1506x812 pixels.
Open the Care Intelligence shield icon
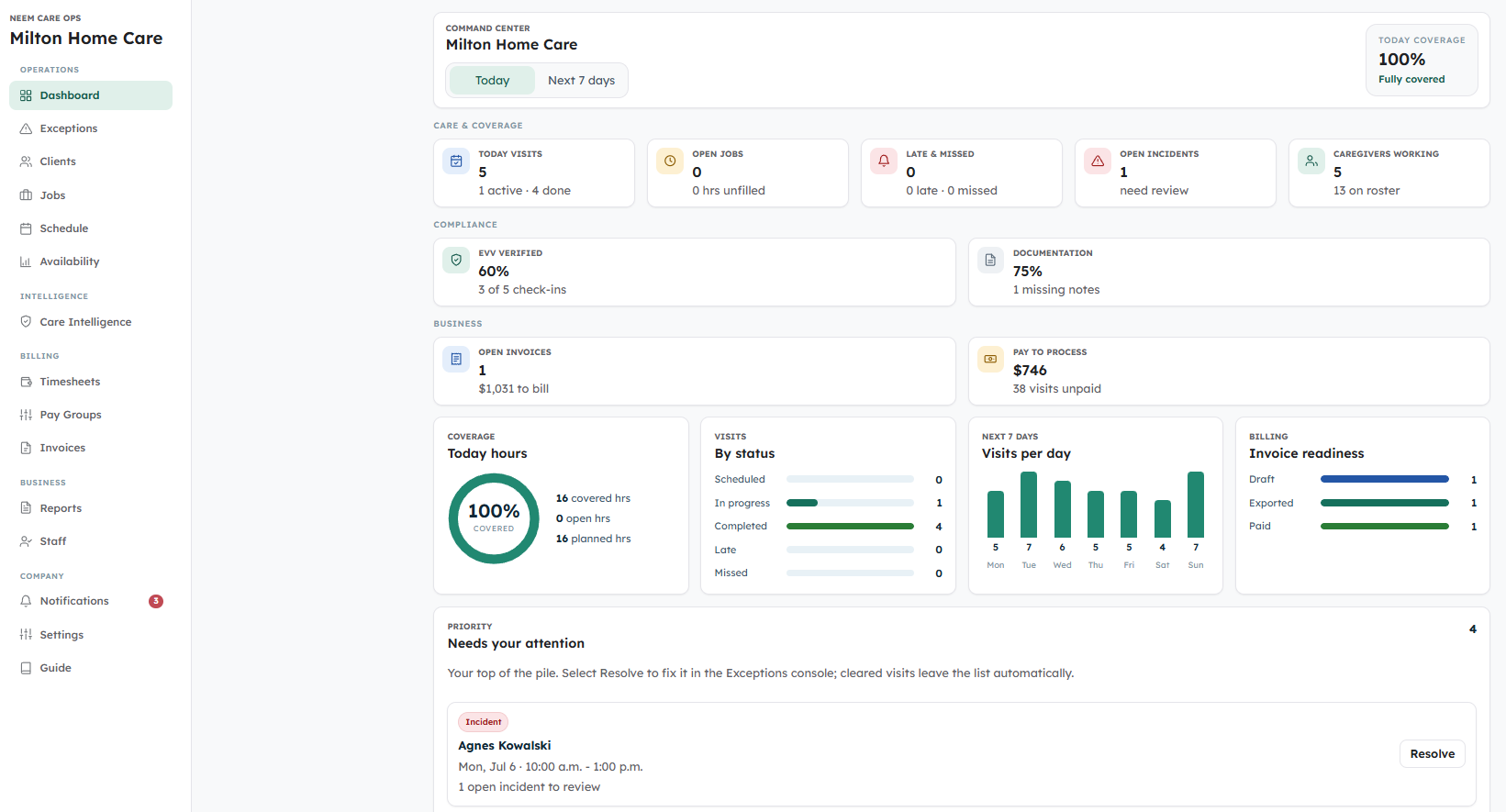pyautogui.click(x=26, y=322)
